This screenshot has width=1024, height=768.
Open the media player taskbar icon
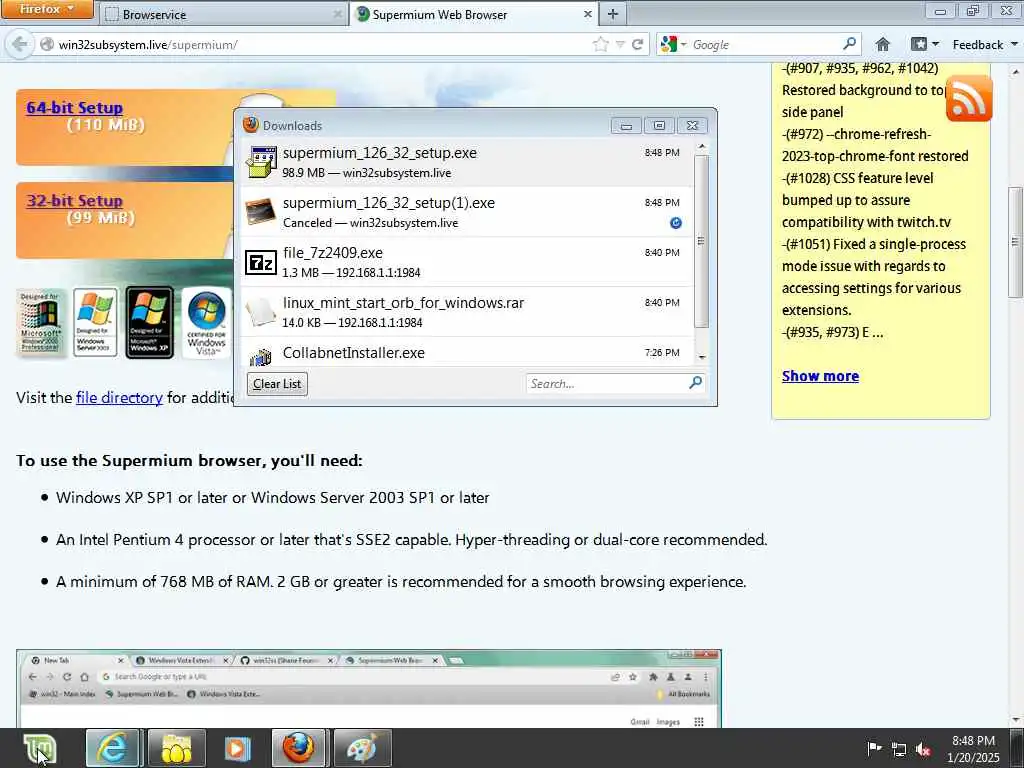[x=237, y=748]
